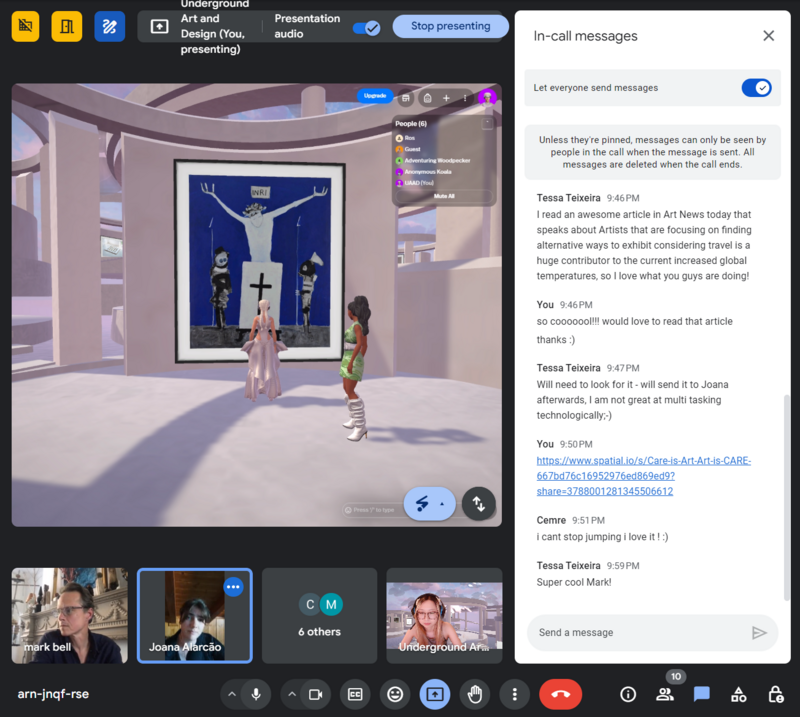Open the Spatial store icon

(x=406, y=98)
